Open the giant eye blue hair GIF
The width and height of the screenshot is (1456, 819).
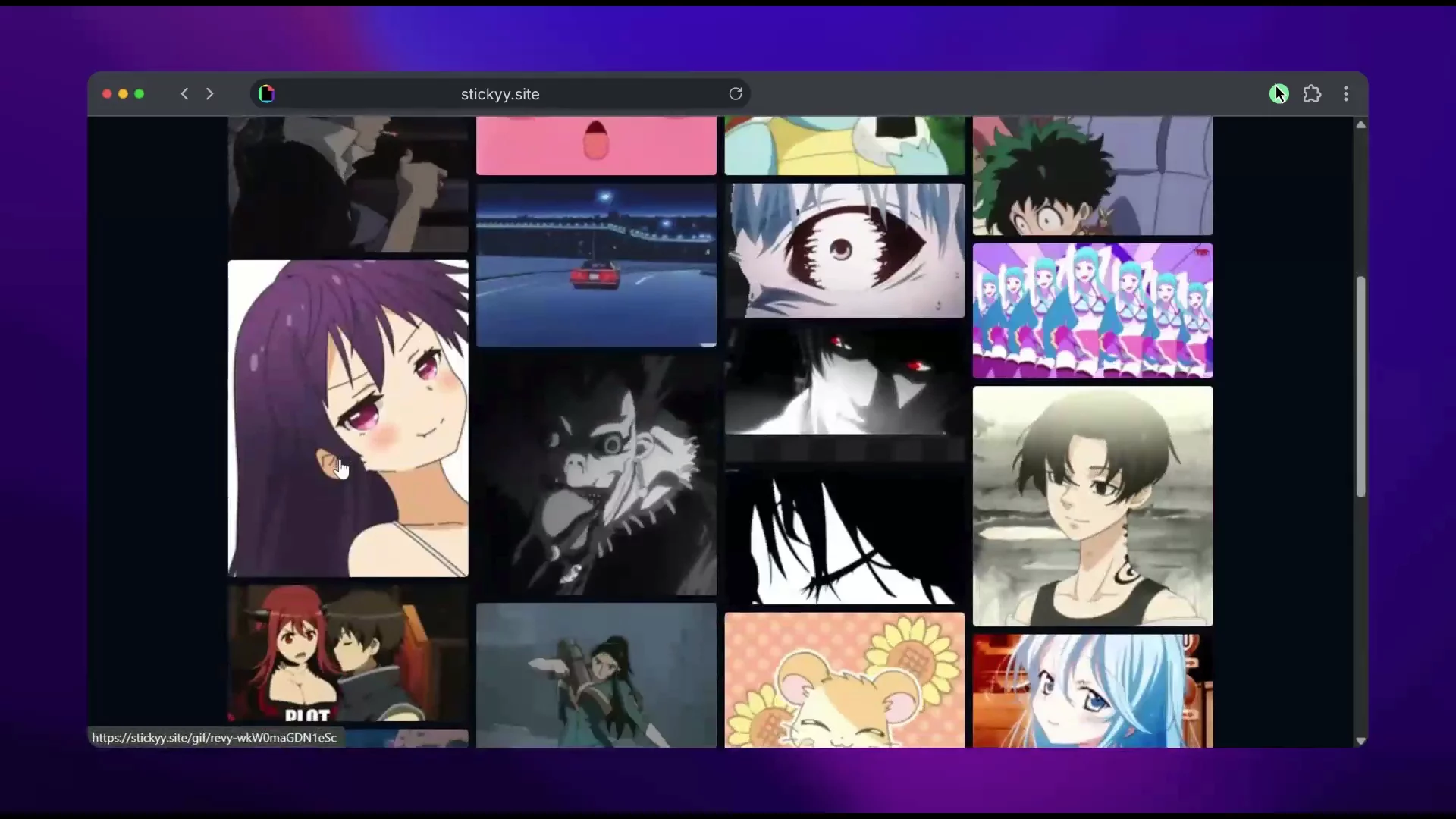pos(844,250)
